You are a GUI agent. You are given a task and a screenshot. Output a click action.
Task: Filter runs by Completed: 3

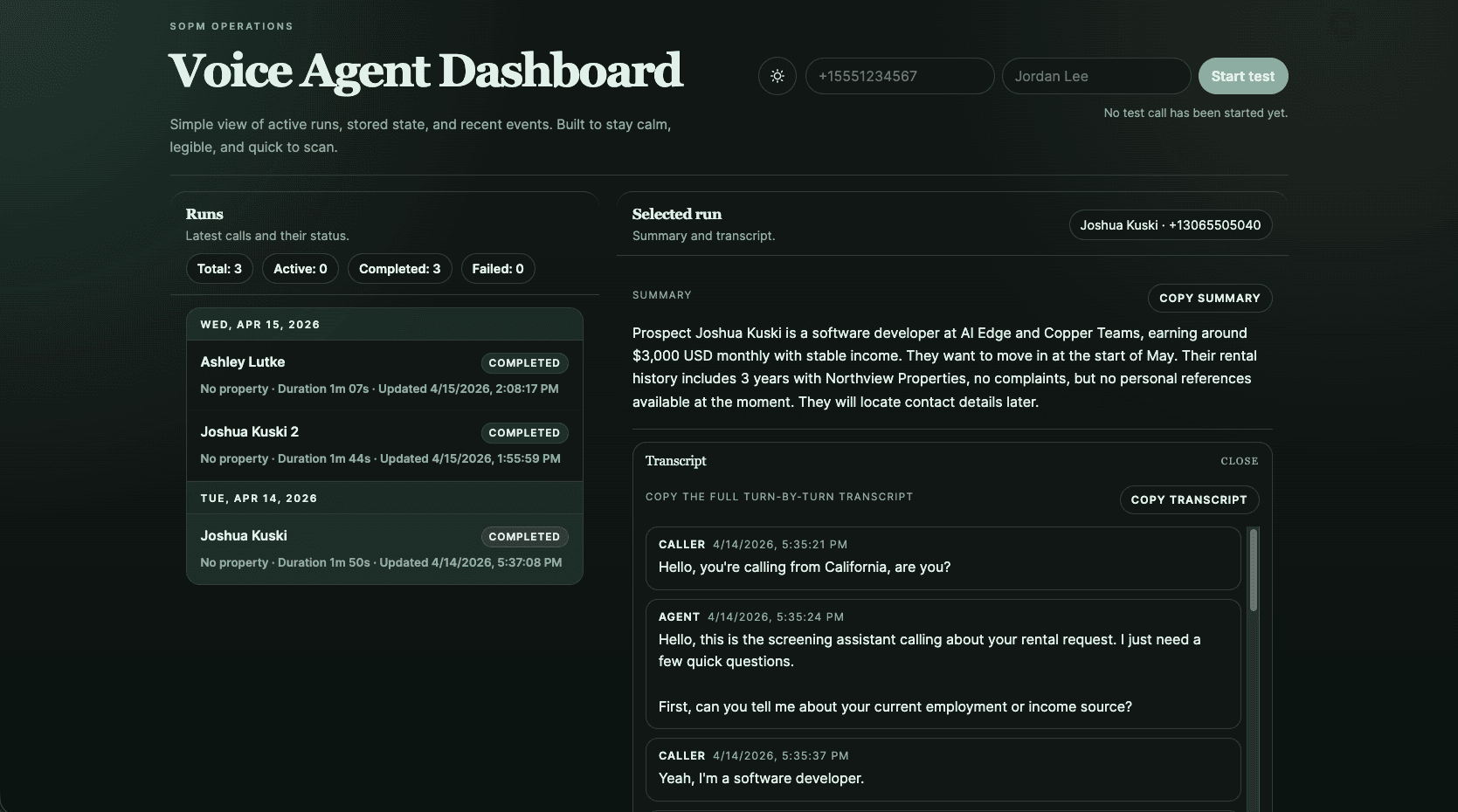pyautogui.click(x=399, y=268)
